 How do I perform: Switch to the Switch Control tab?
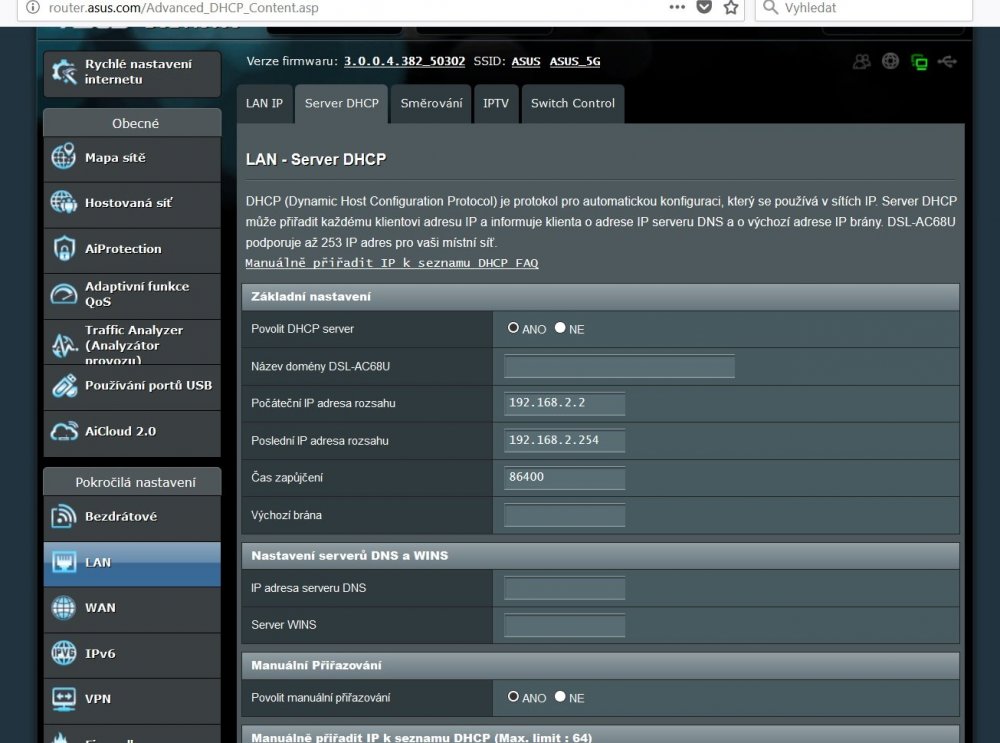pyautogui.click(x=573, y=103)
